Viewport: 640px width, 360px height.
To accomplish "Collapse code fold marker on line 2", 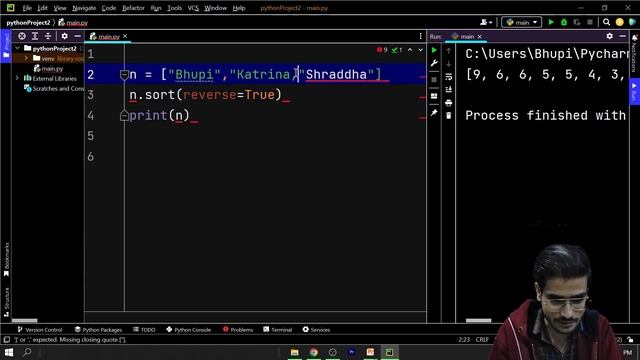I will pyautogui.click(x=124, y=75).
